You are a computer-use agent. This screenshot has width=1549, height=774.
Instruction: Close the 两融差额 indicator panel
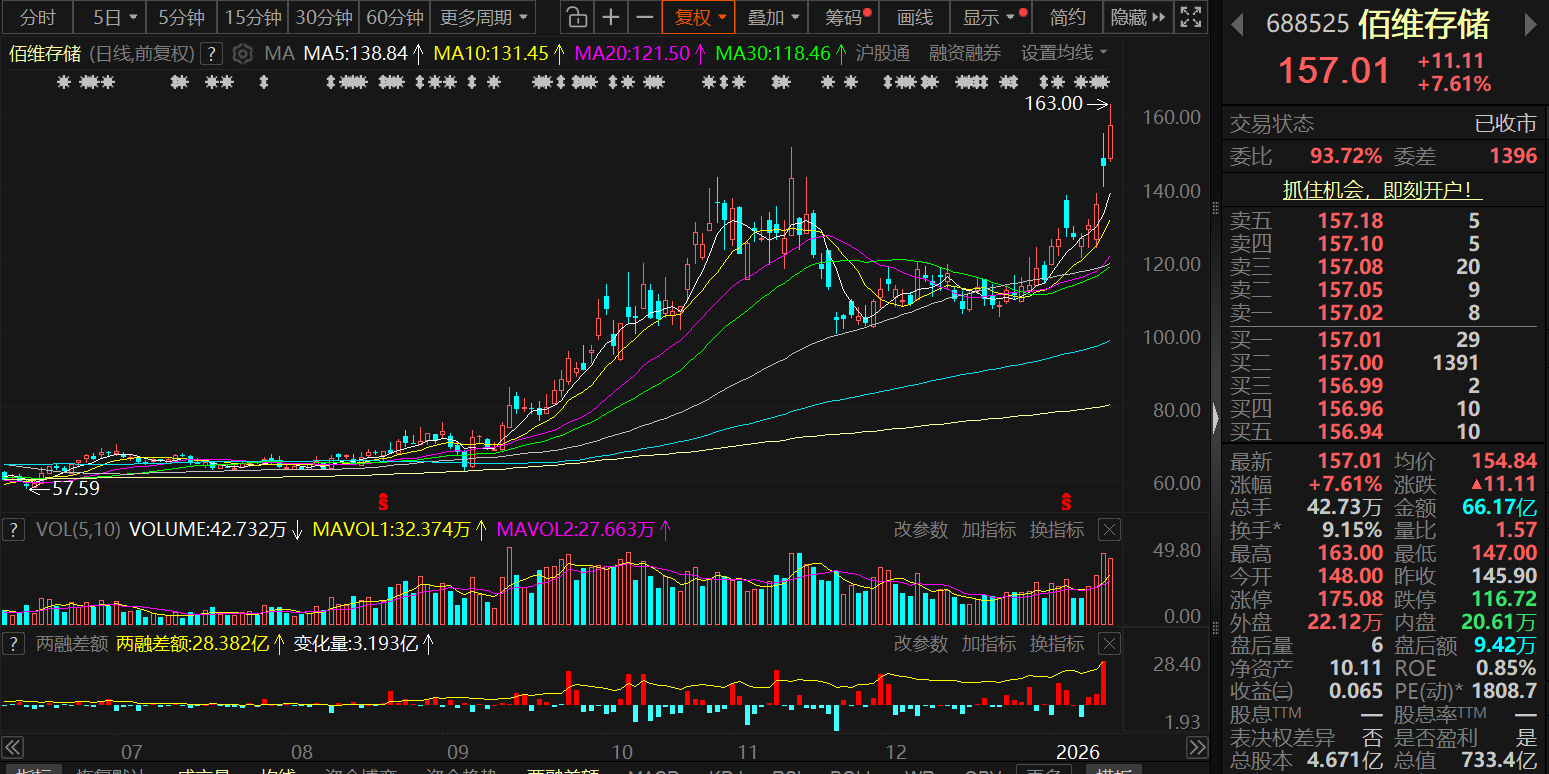click(1109, 644)
